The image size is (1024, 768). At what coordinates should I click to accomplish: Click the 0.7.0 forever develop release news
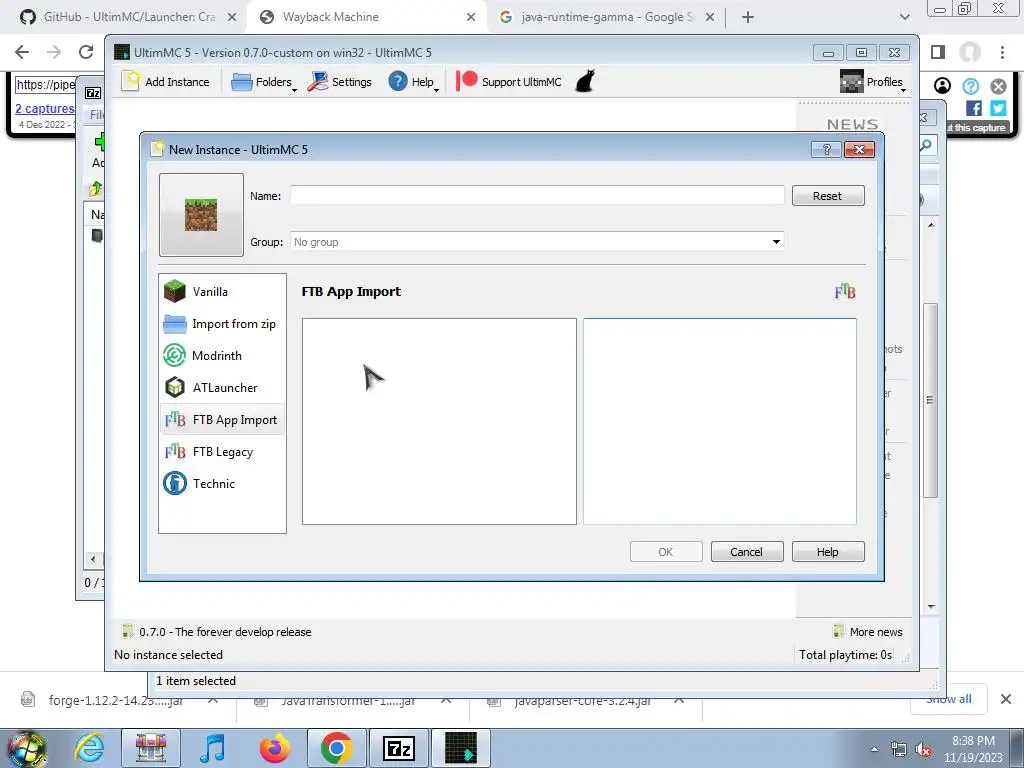coord(217,632)
